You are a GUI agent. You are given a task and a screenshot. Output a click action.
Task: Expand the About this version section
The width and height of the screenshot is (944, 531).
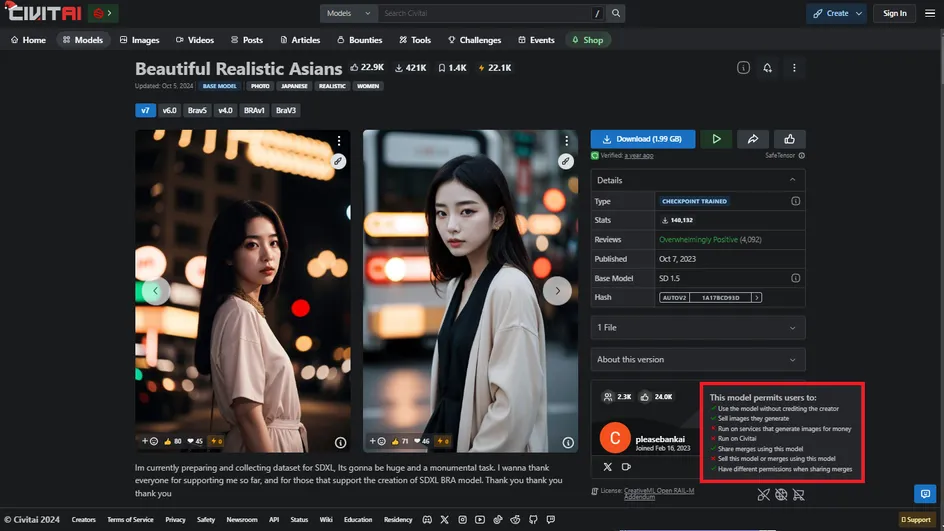(x=698, y=359)
